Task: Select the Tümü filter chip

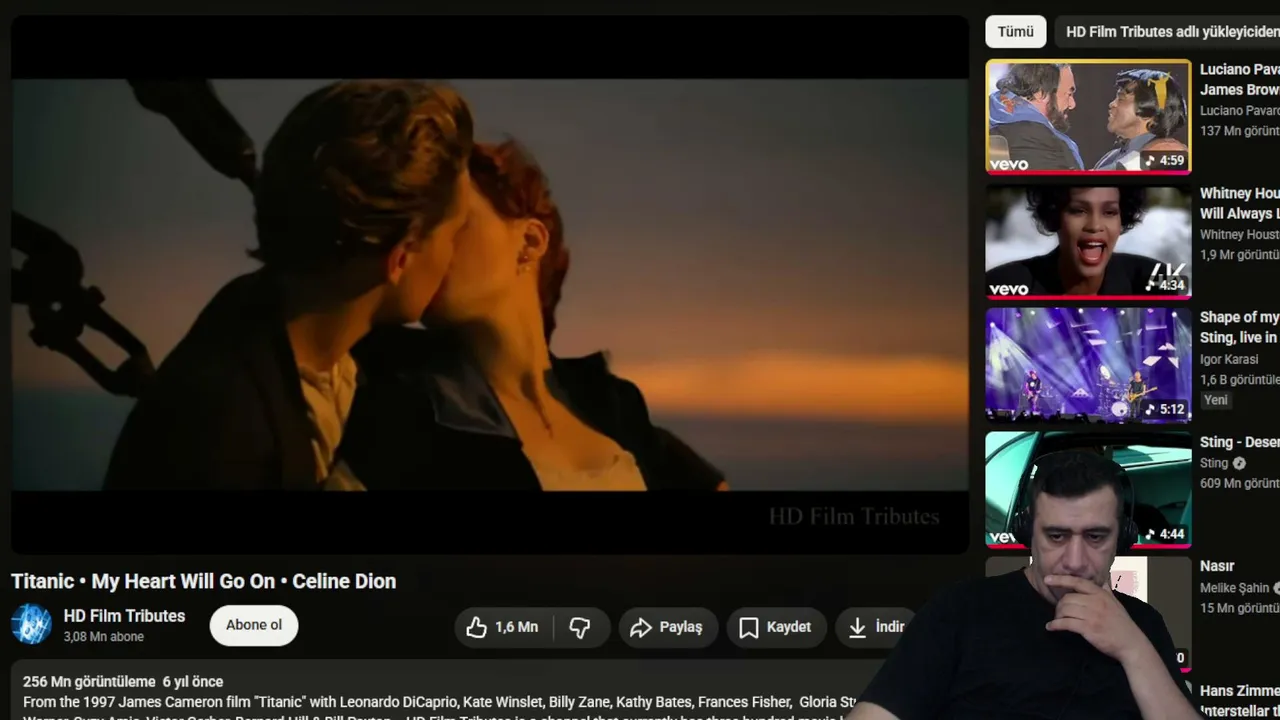Action: pyautogui.click(x=1016, y=32)
